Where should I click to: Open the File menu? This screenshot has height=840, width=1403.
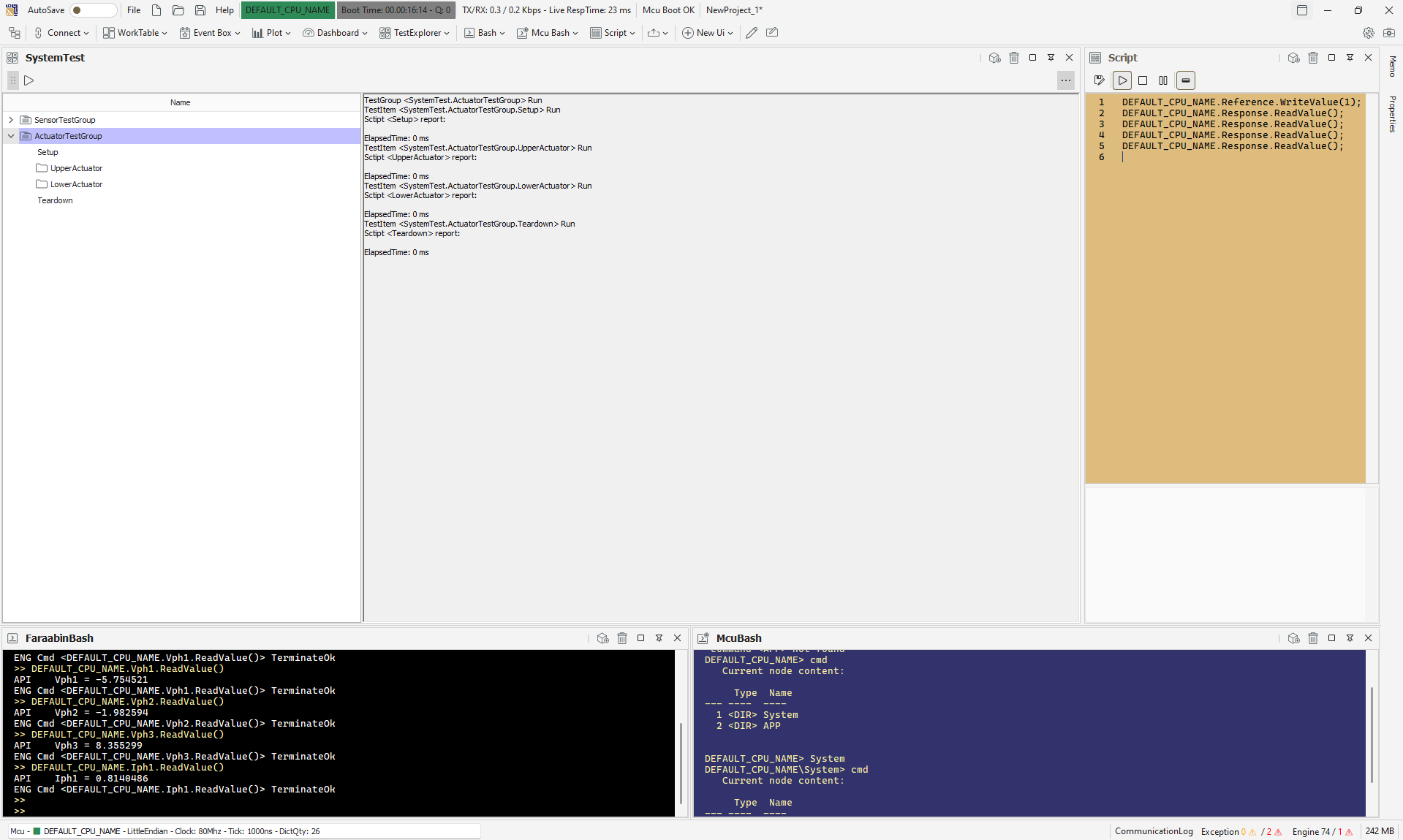[134, 10]
